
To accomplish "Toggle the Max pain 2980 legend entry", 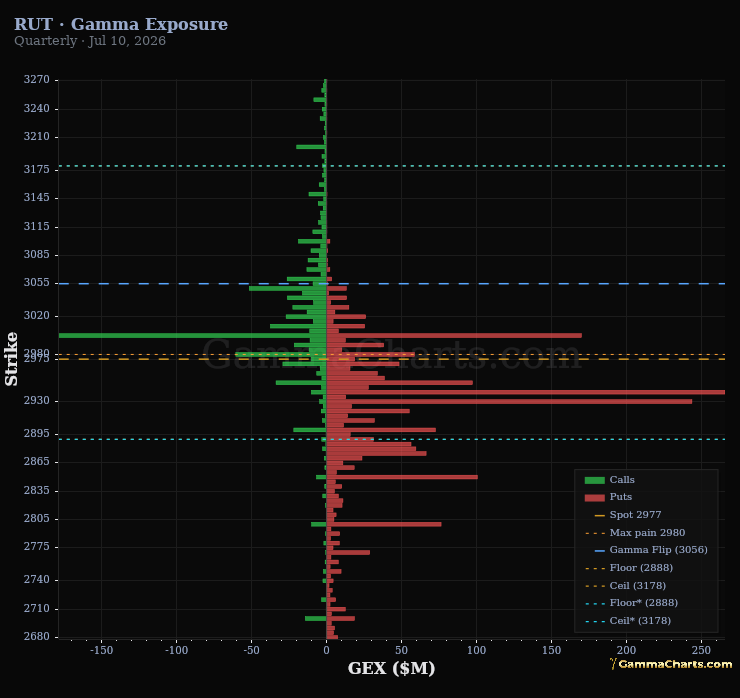I will (x=635, y=533).
